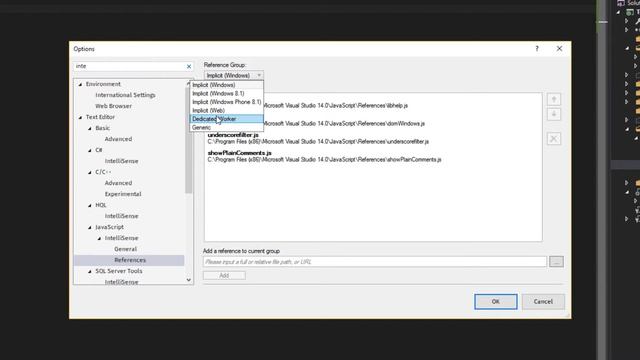This screenshot has width=640, height=360.
Task: Click the reference path input field
Action: pyautogui.click(x=375, y=262)
